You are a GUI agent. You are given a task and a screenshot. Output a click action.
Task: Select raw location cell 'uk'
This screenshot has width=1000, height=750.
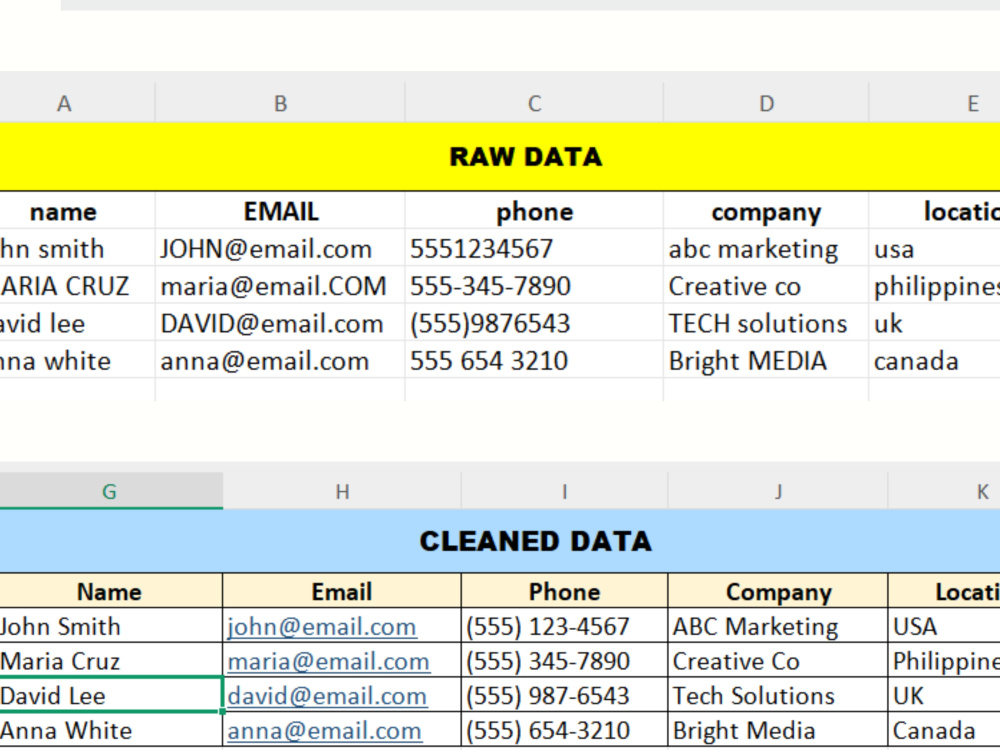pyautogui.click(x=934, y=323)
